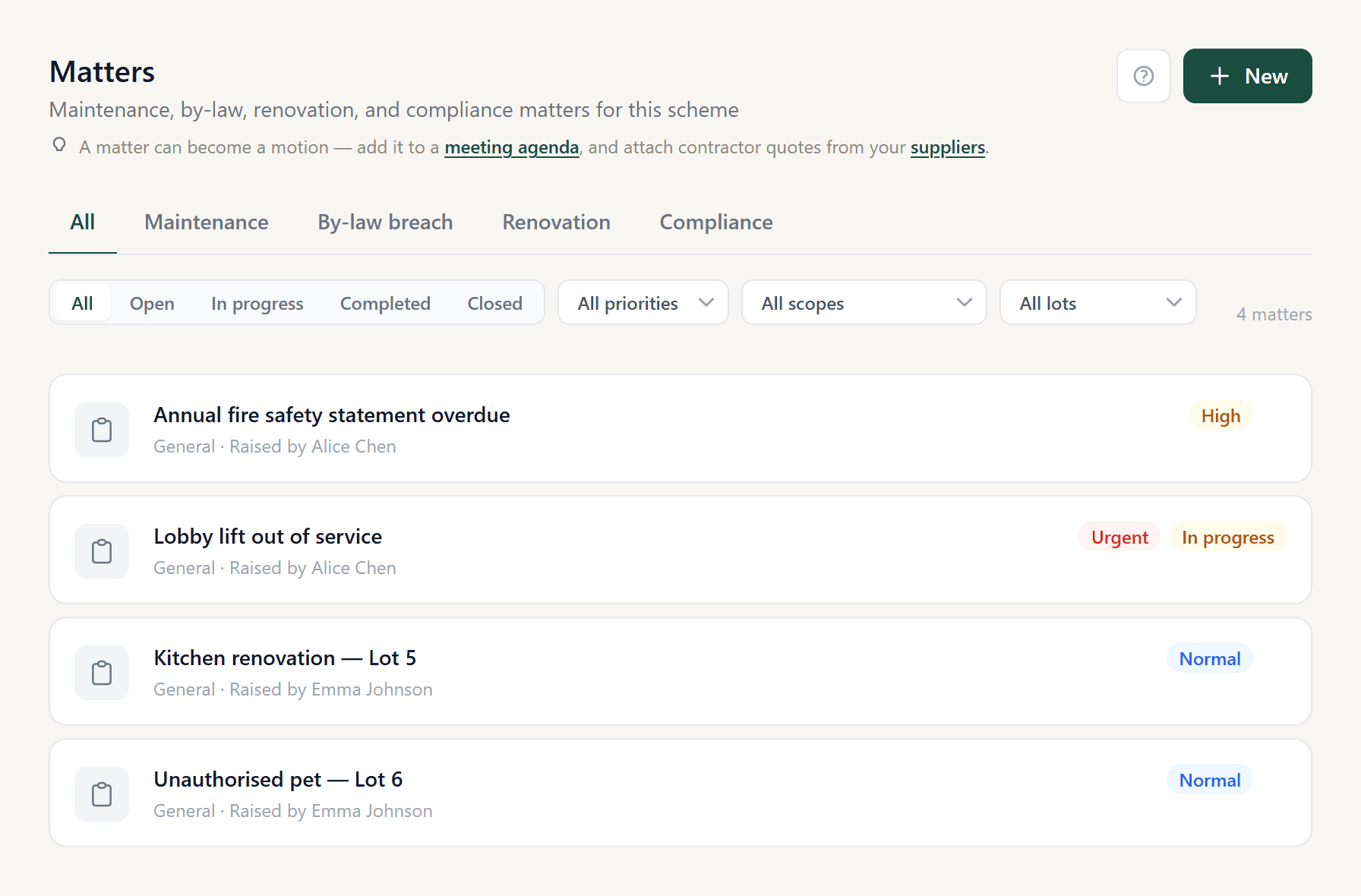Filter matters by Closed status
The image size is (1361, 896).
pos(494,303)
